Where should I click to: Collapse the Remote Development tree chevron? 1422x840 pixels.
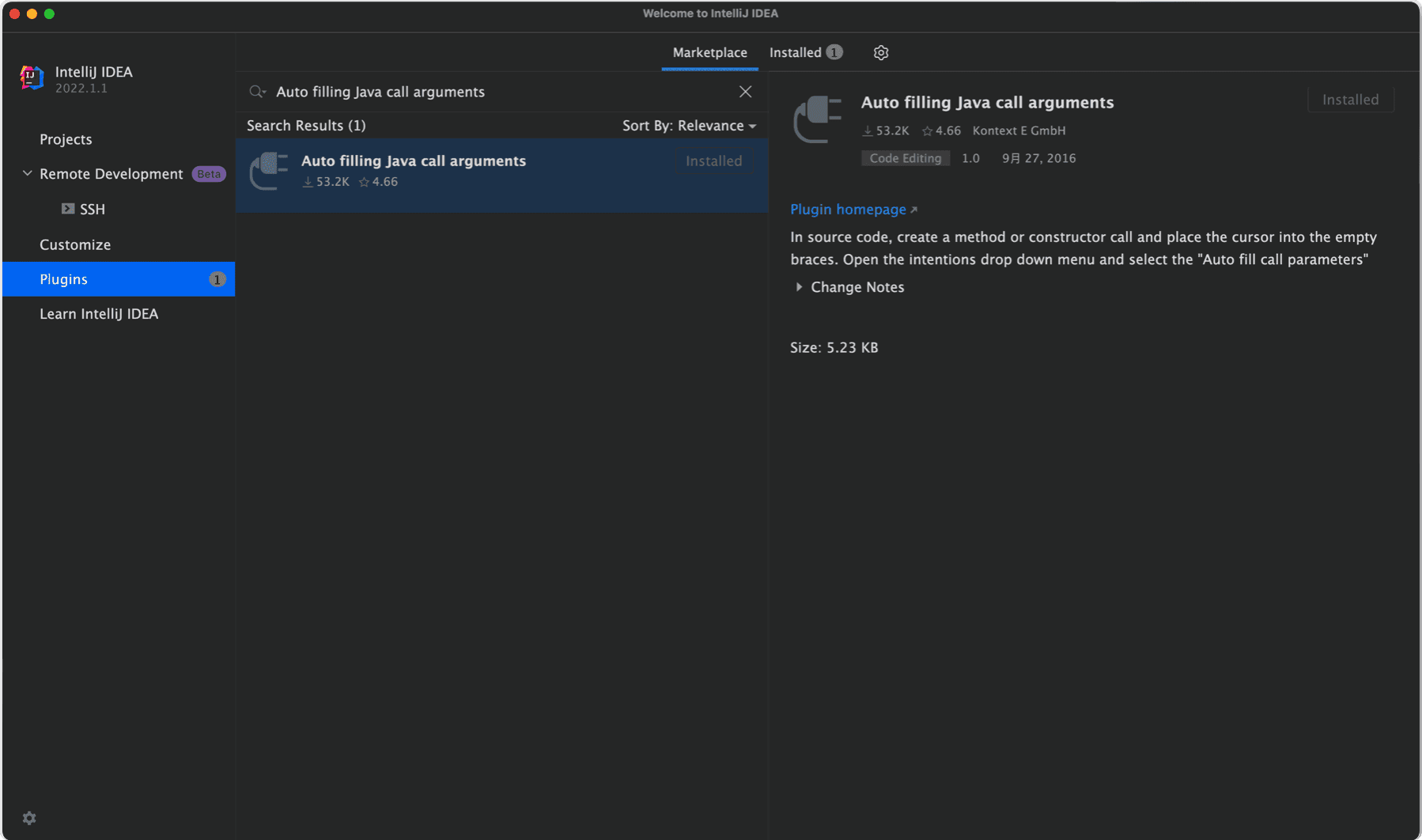[27, 173]
